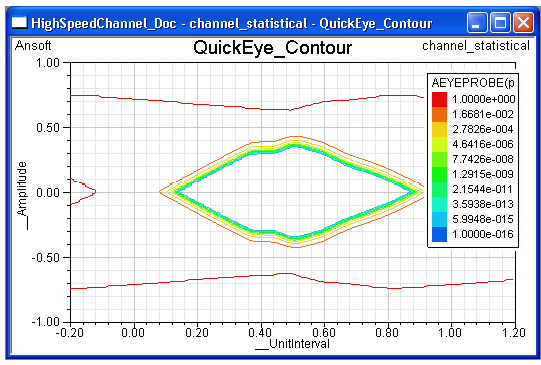Click the __Amplitude Y-axis label
Viewport: 541px width, 365px height.
[22, 195]
